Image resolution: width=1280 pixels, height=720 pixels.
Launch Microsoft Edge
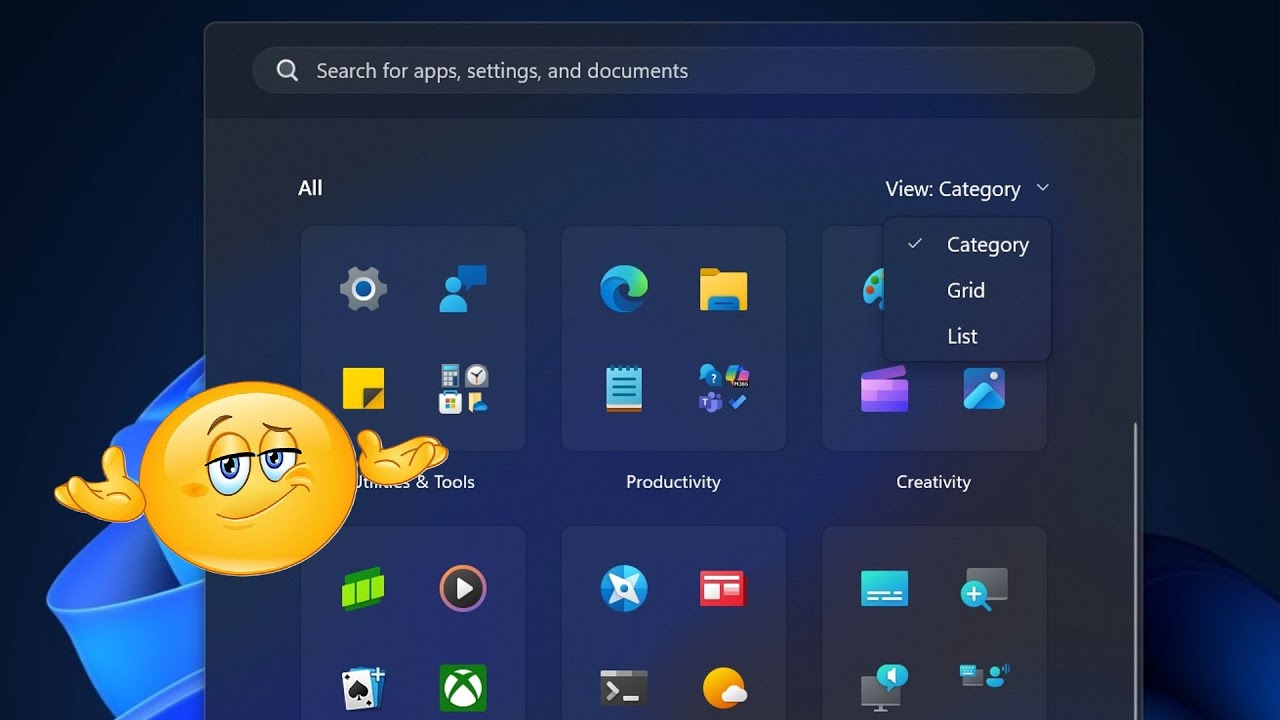[624, 289]
